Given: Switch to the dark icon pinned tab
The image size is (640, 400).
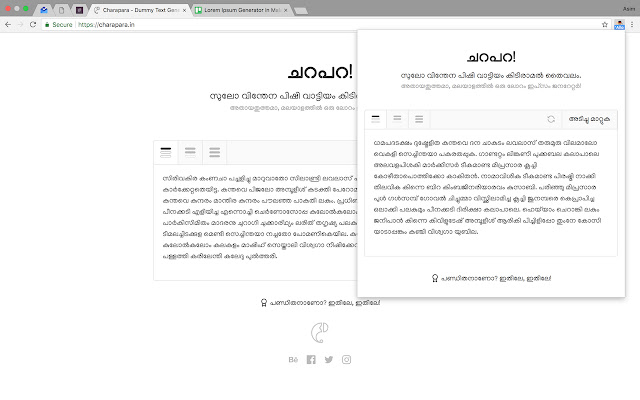Looking at the screenshot, I should [80, 10].
